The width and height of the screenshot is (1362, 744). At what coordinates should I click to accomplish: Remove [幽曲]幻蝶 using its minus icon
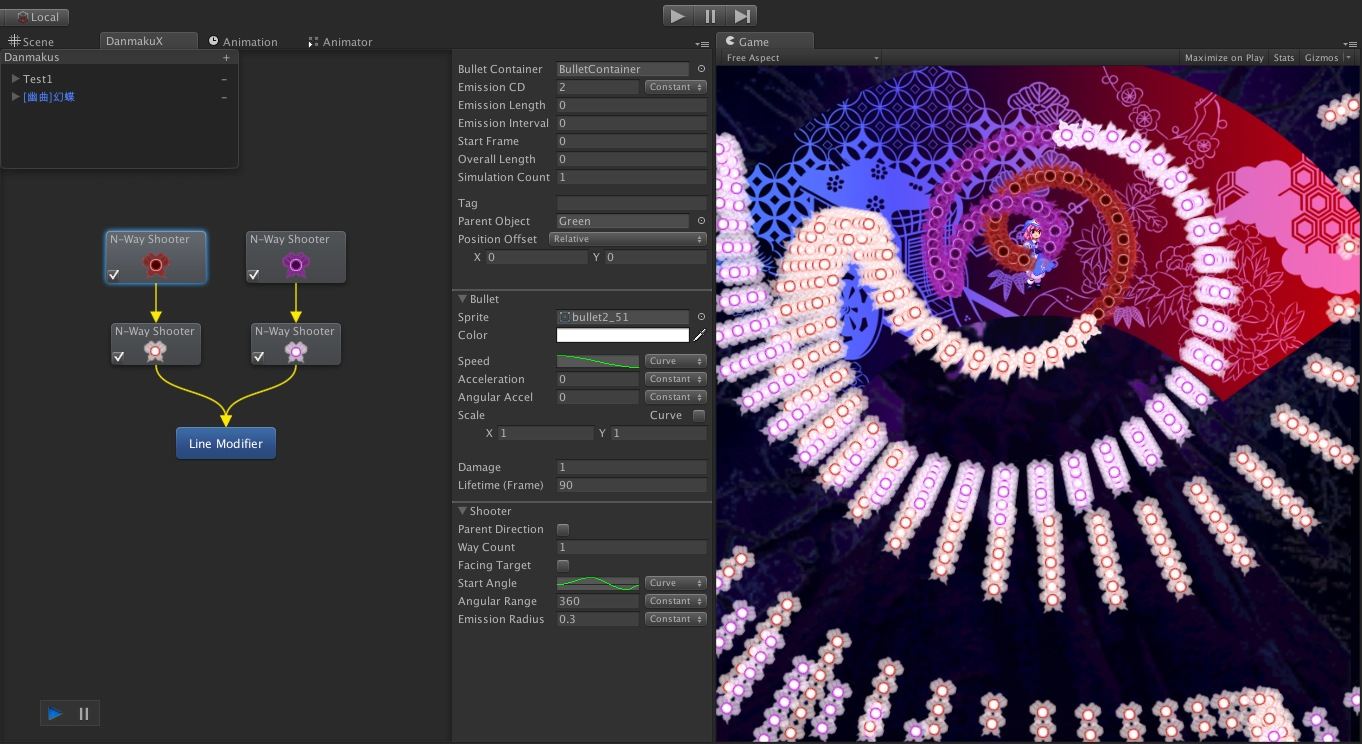[224, 97]
